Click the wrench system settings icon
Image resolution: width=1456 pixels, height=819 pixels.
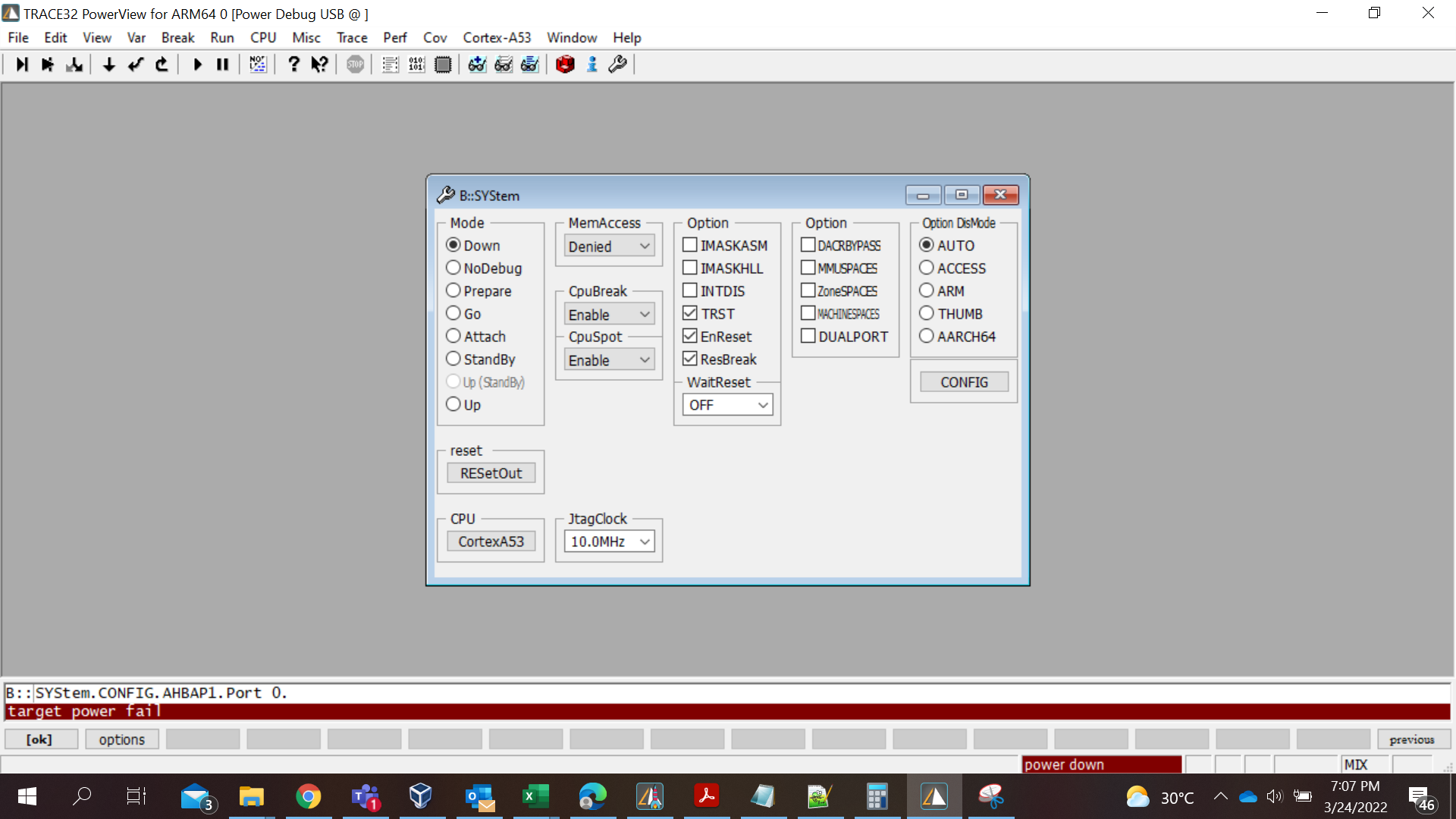click(x=618, y=64)
